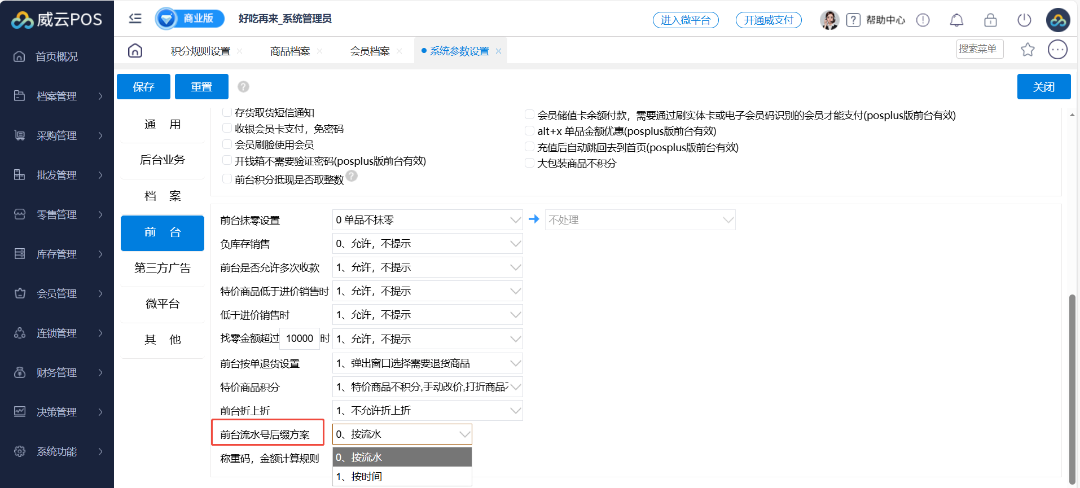Click the 保存 button
The image size is (1080, 488).
(x=143, y=87)
